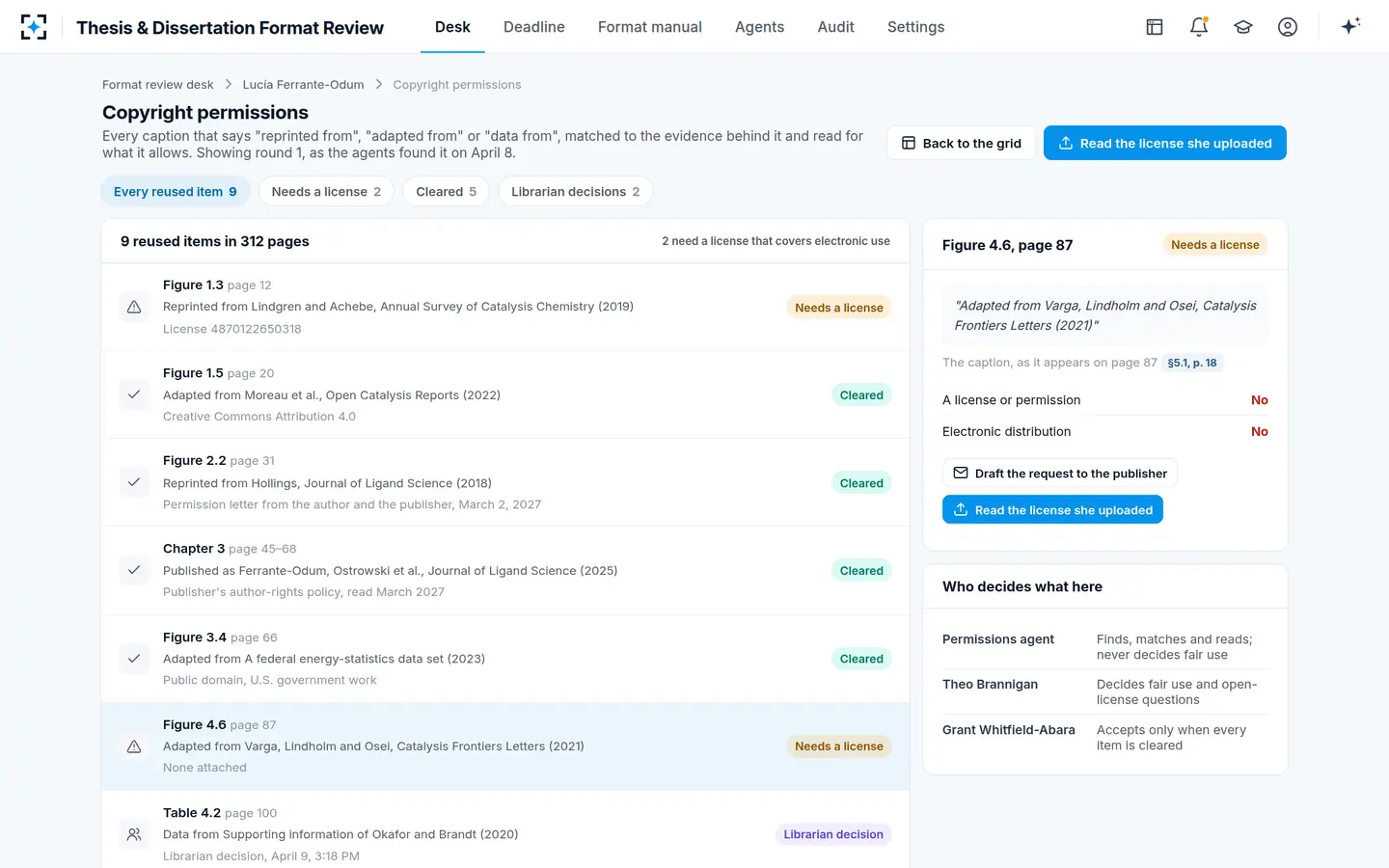Open Lucia Ferrante-Odum breadcrumb
This screenshot has height=868, width=1389.
tap(303, 85)
